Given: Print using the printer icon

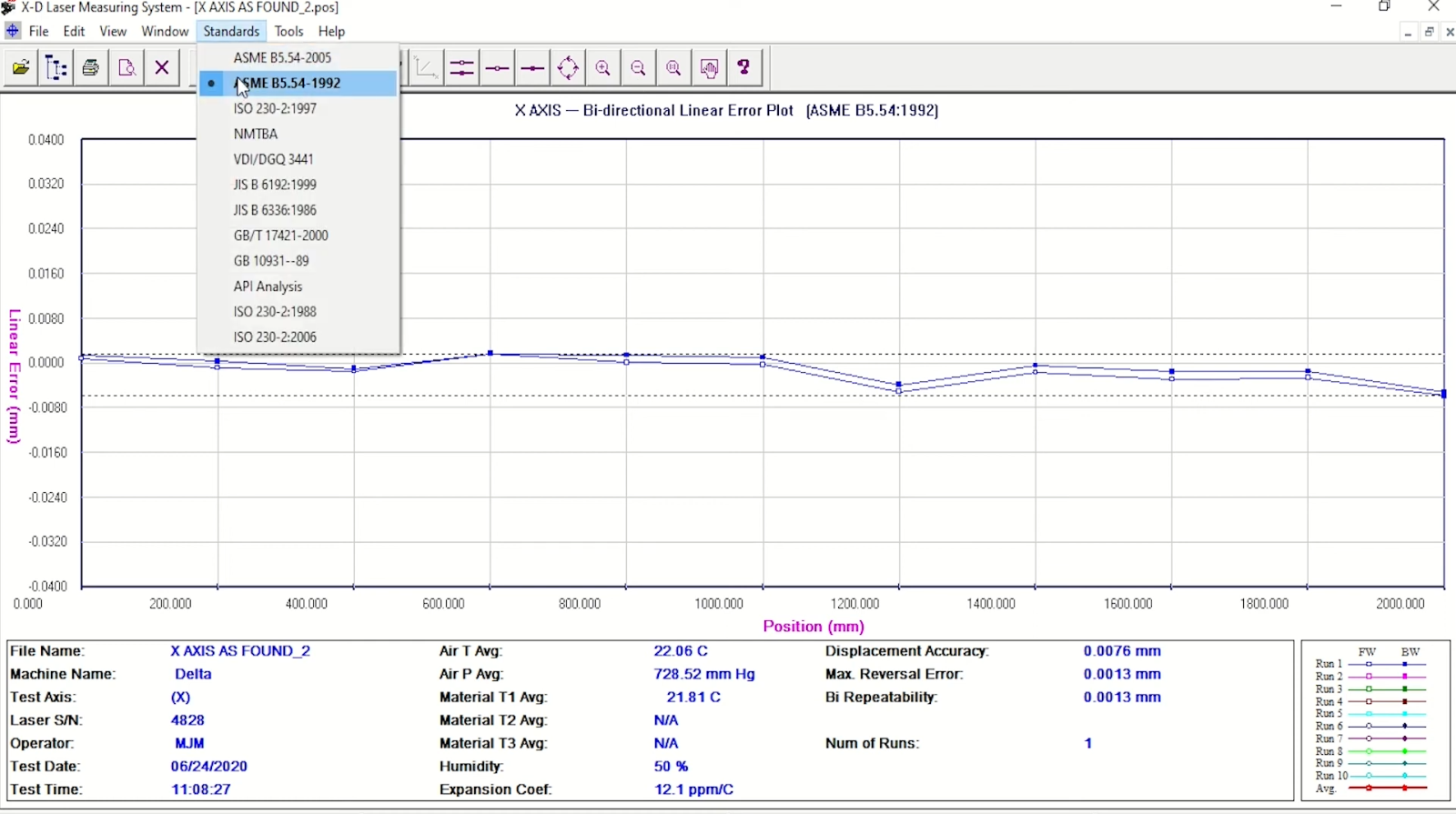Looking at the screenshot, I should 91,67.
